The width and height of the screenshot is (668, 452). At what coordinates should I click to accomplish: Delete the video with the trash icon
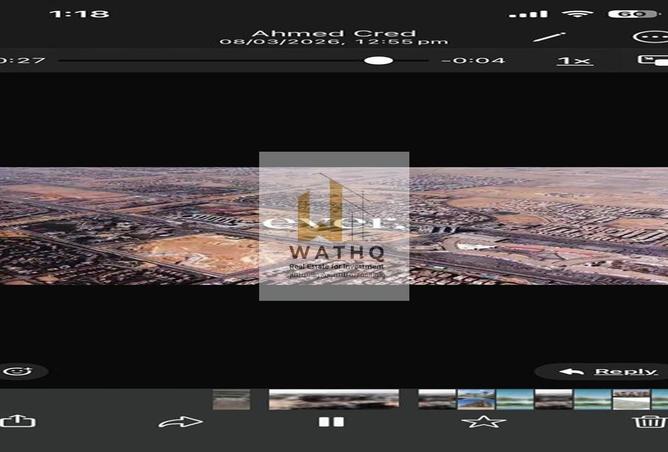coord(650,421)
